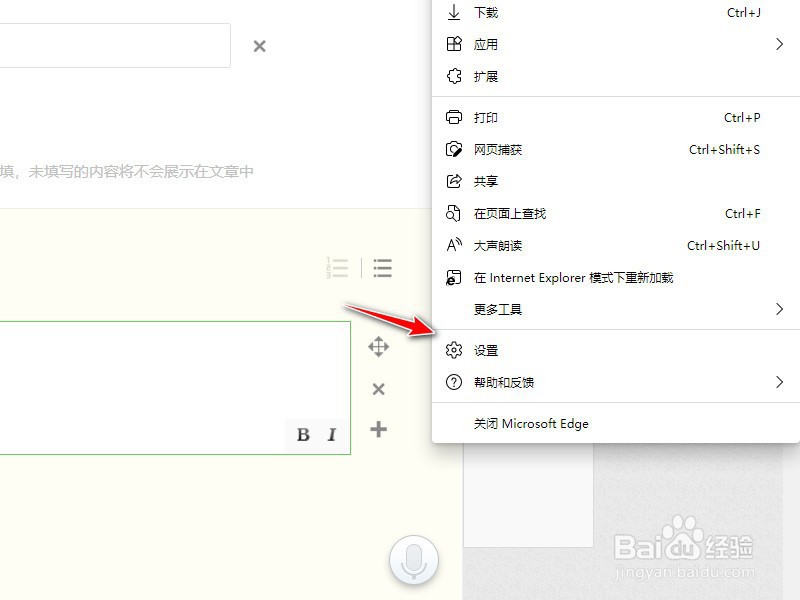800x600 pixels.
Task: Click the Ctrl+Shift+S shortcut label
Action: point(724,149)
